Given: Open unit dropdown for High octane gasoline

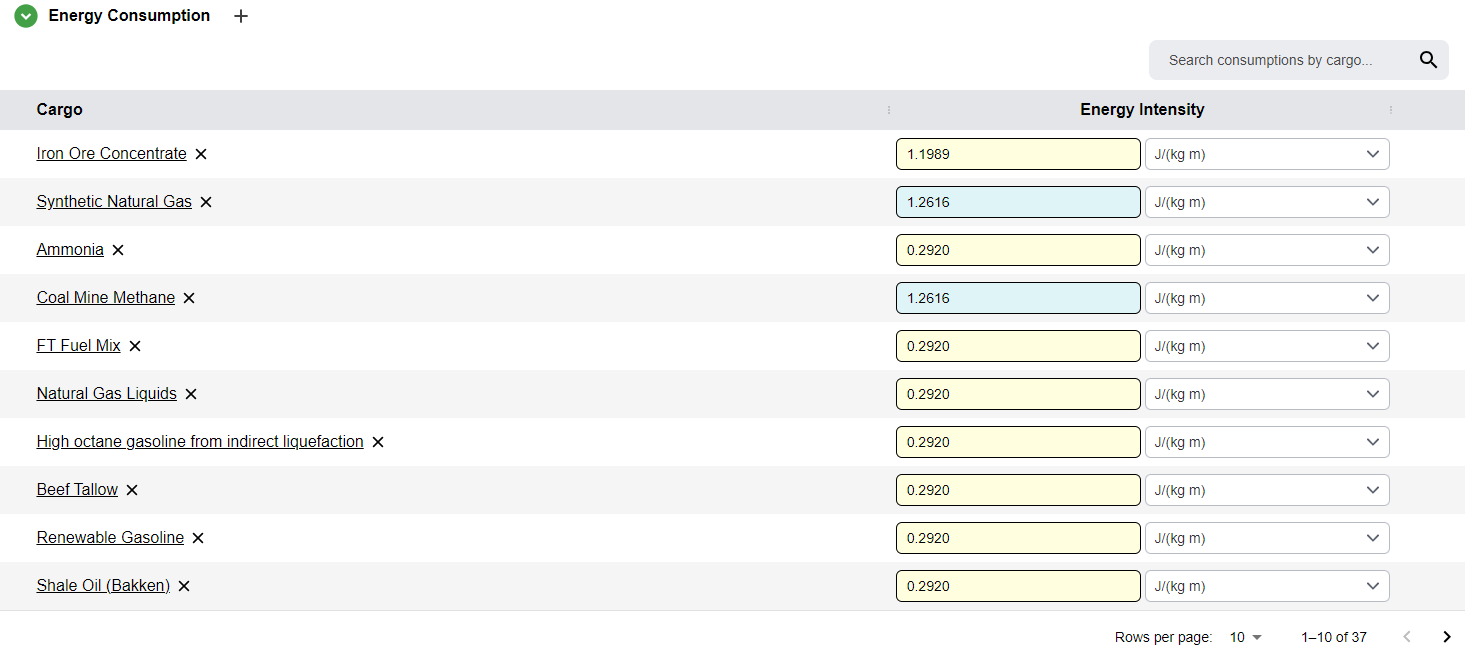Looking at the screenshot, I should (x=1267, y=442).
